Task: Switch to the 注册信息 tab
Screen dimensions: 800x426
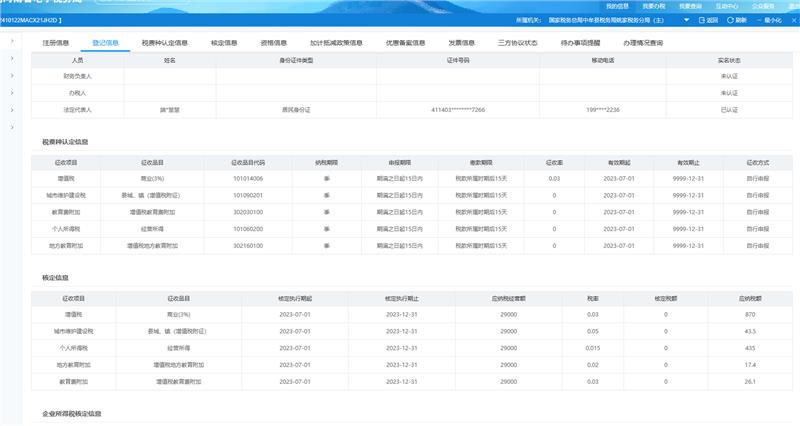Action: (56, 43)
